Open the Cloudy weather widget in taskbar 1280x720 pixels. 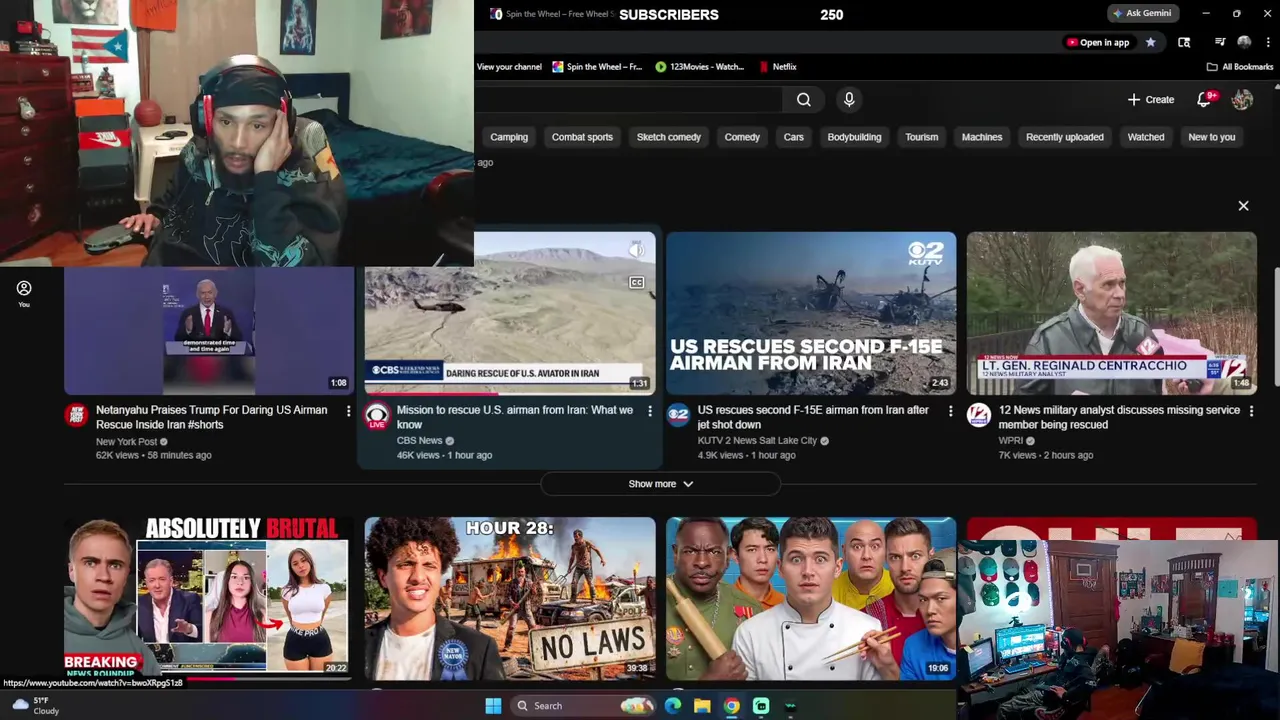point(34,706)
